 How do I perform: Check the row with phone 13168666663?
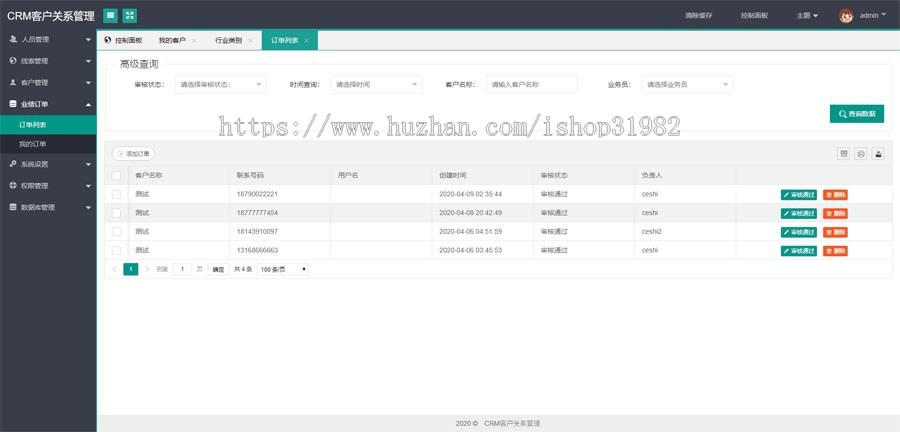pos(116,250)
